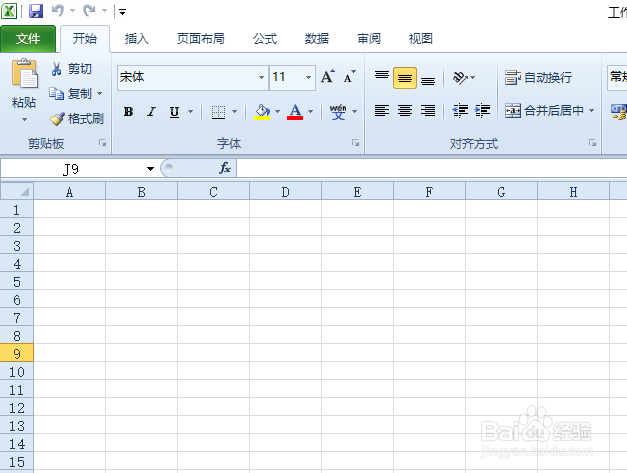Apply the red font color A icon
The height and width of the screenshot is (473, 627).
(295, 112)
